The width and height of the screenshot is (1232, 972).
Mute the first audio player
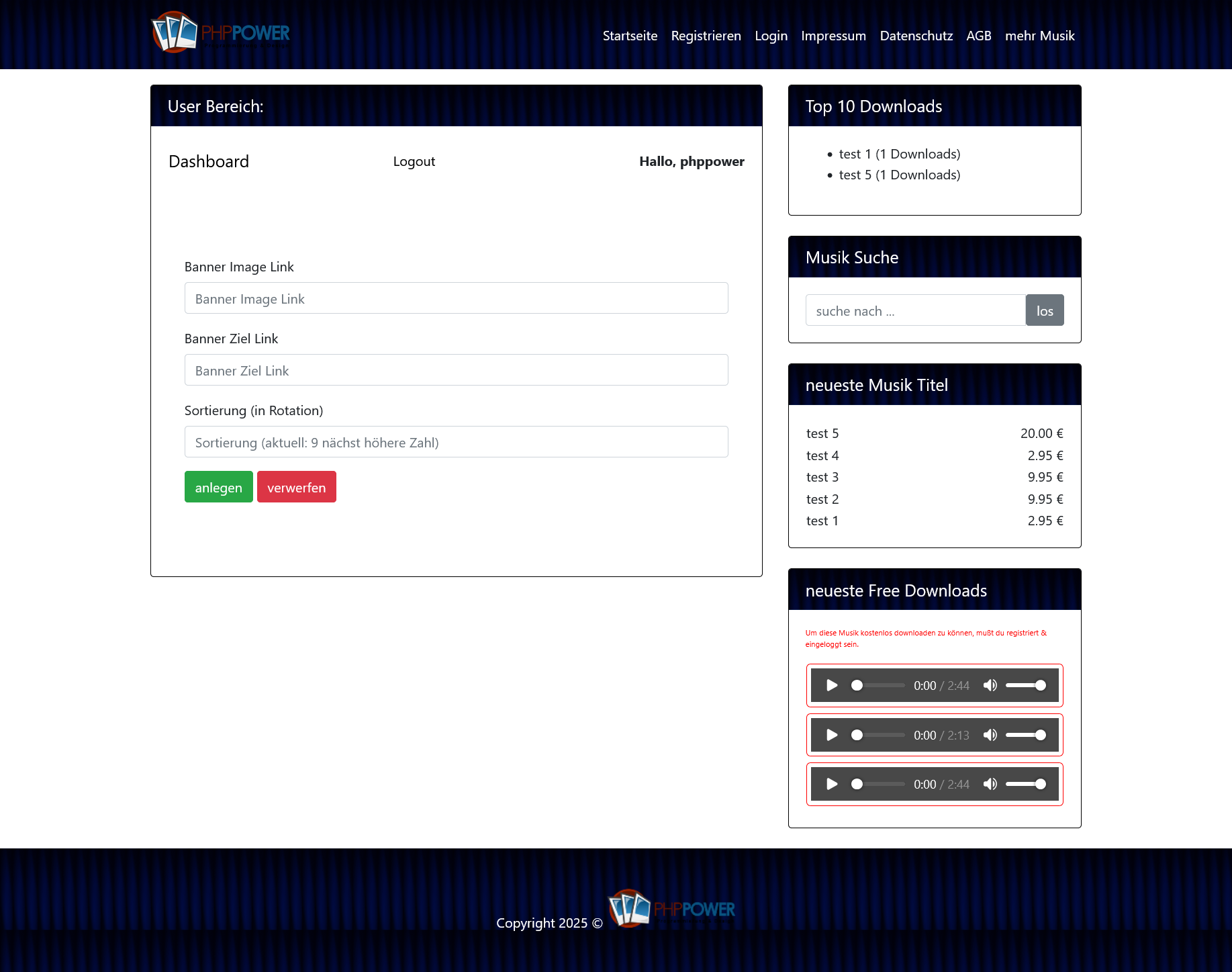[990, 685]
